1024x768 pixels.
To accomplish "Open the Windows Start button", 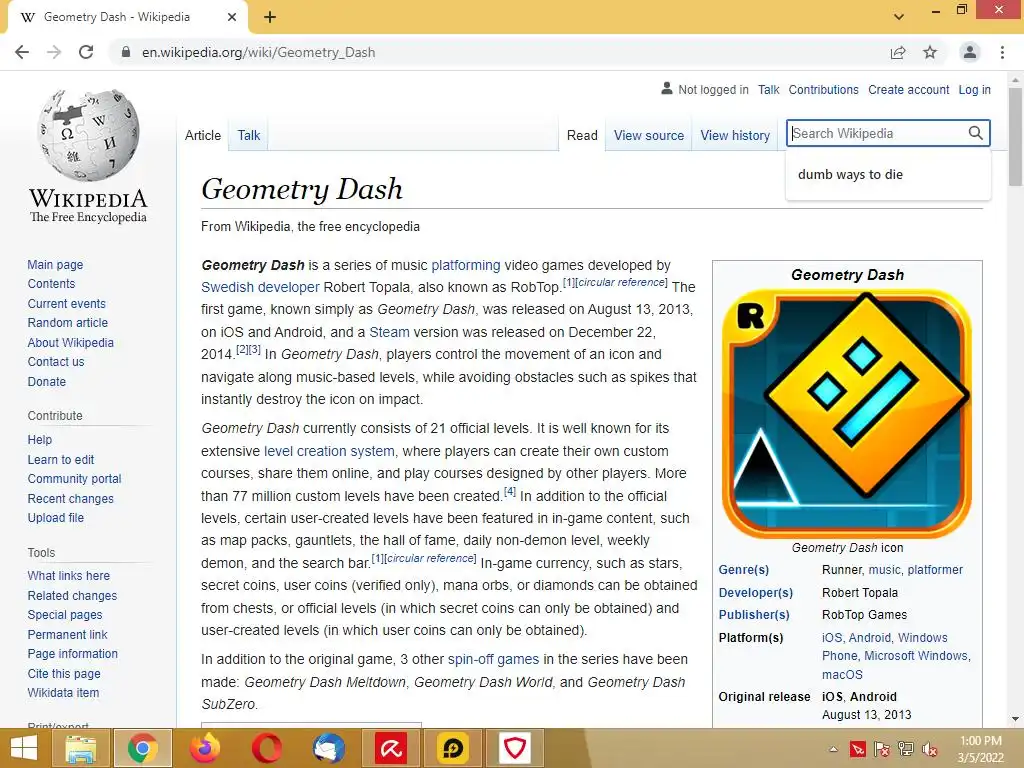I will click(x=24, y=748).
